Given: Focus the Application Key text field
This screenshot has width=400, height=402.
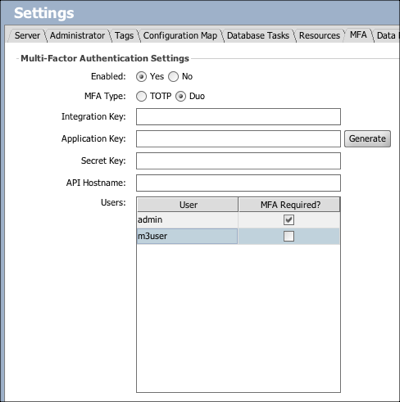Looking at the screenshot, I should pos(238,139).
